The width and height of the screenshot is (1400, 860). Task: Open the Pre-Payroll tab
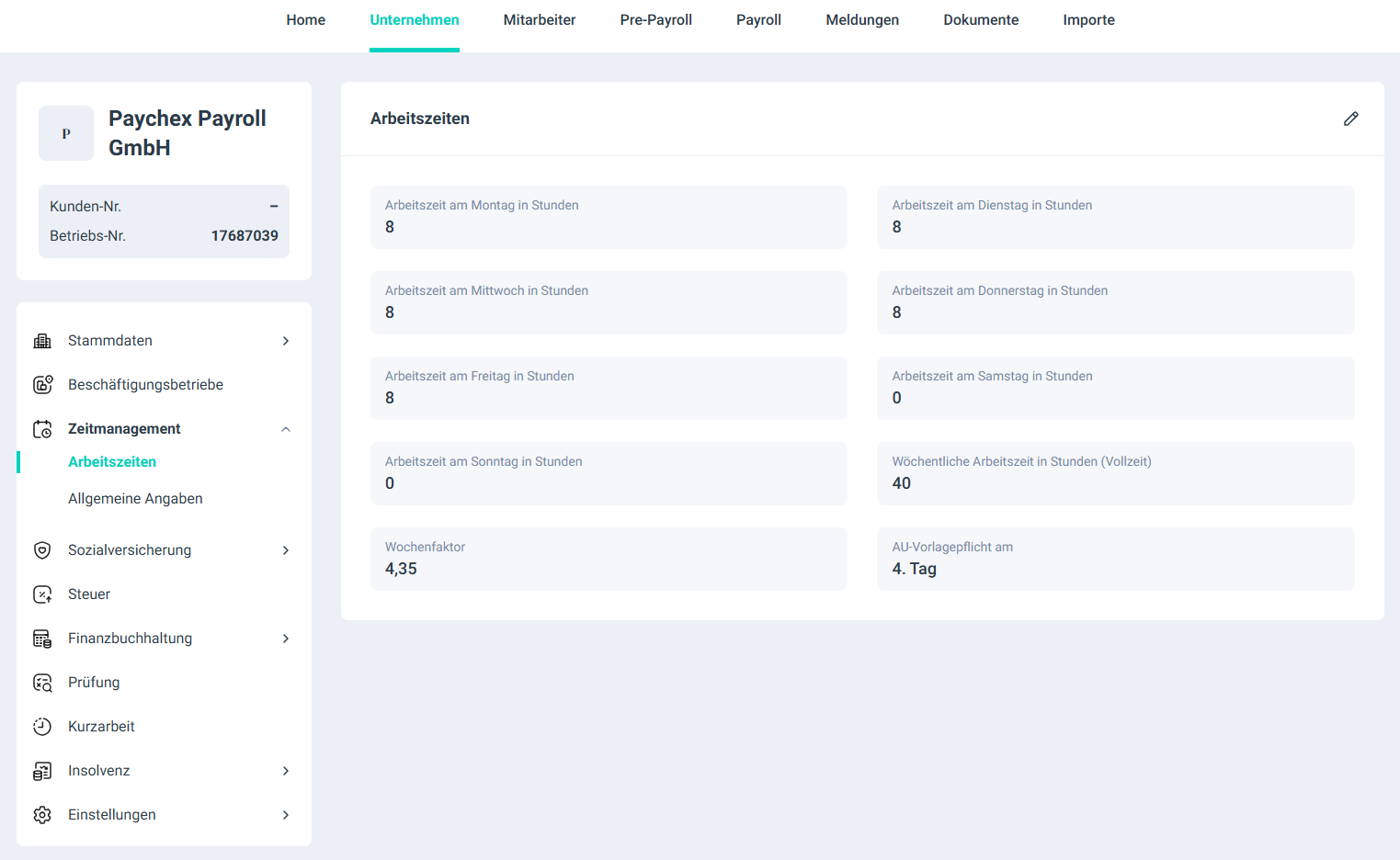pos(655,20)
